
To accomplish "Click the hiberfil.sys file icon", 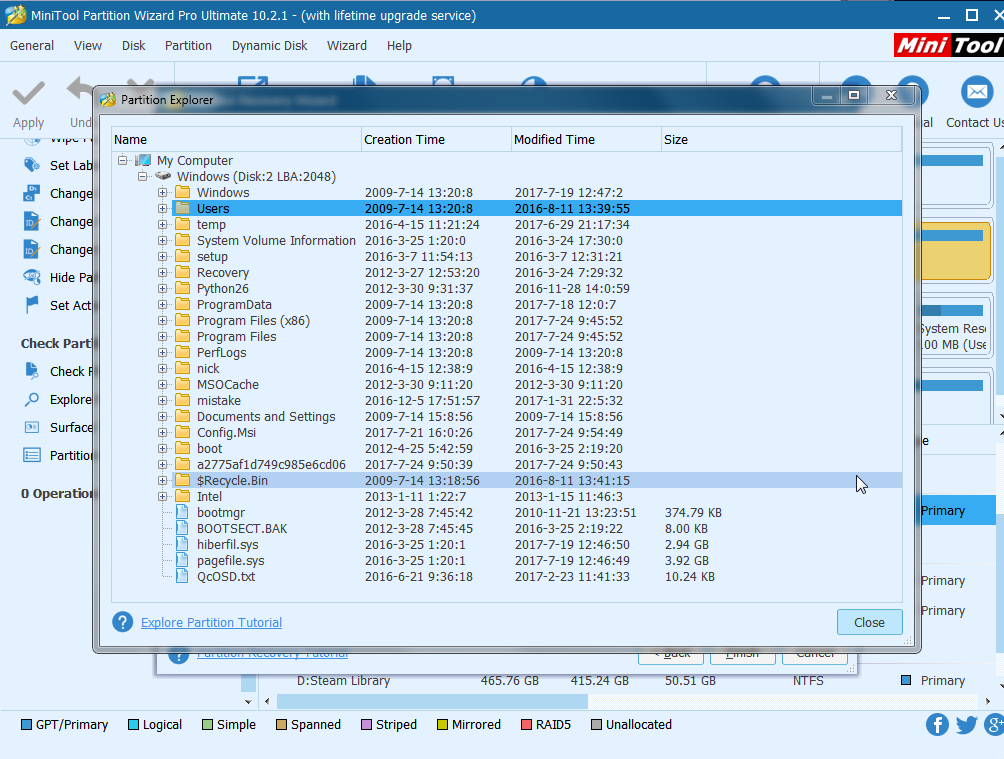I will click(x=182, y=544).
